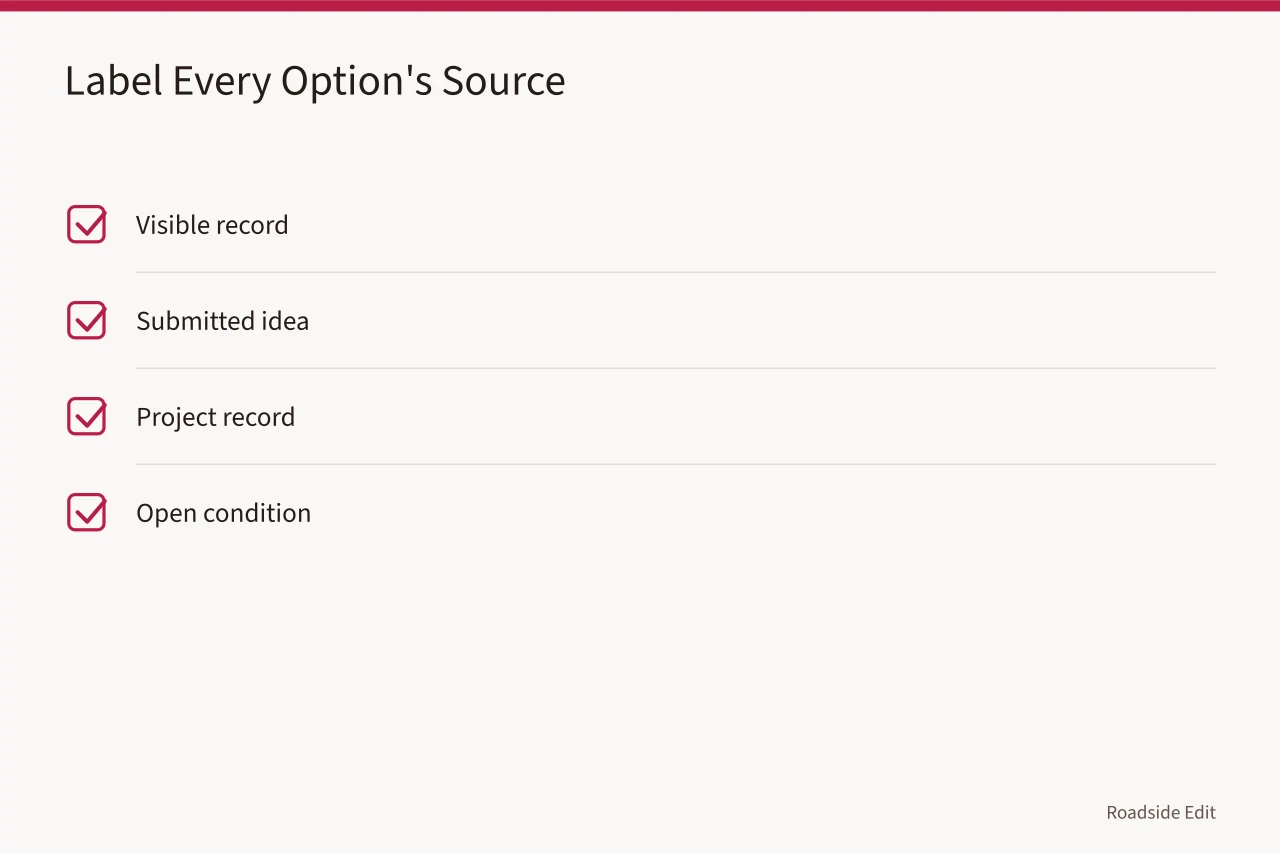
Task: Click the Visible record label text
Action: click(x=212, y=225)
